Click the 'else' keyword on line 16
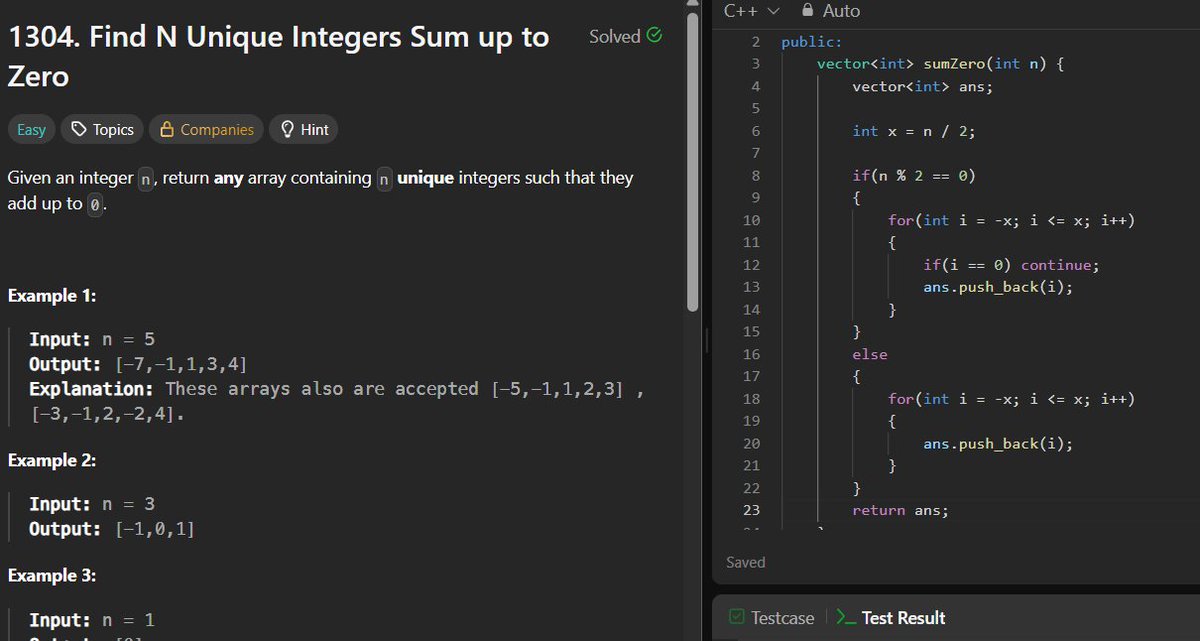The width and height of the screenshot is (1200, 641). [869, 355]
